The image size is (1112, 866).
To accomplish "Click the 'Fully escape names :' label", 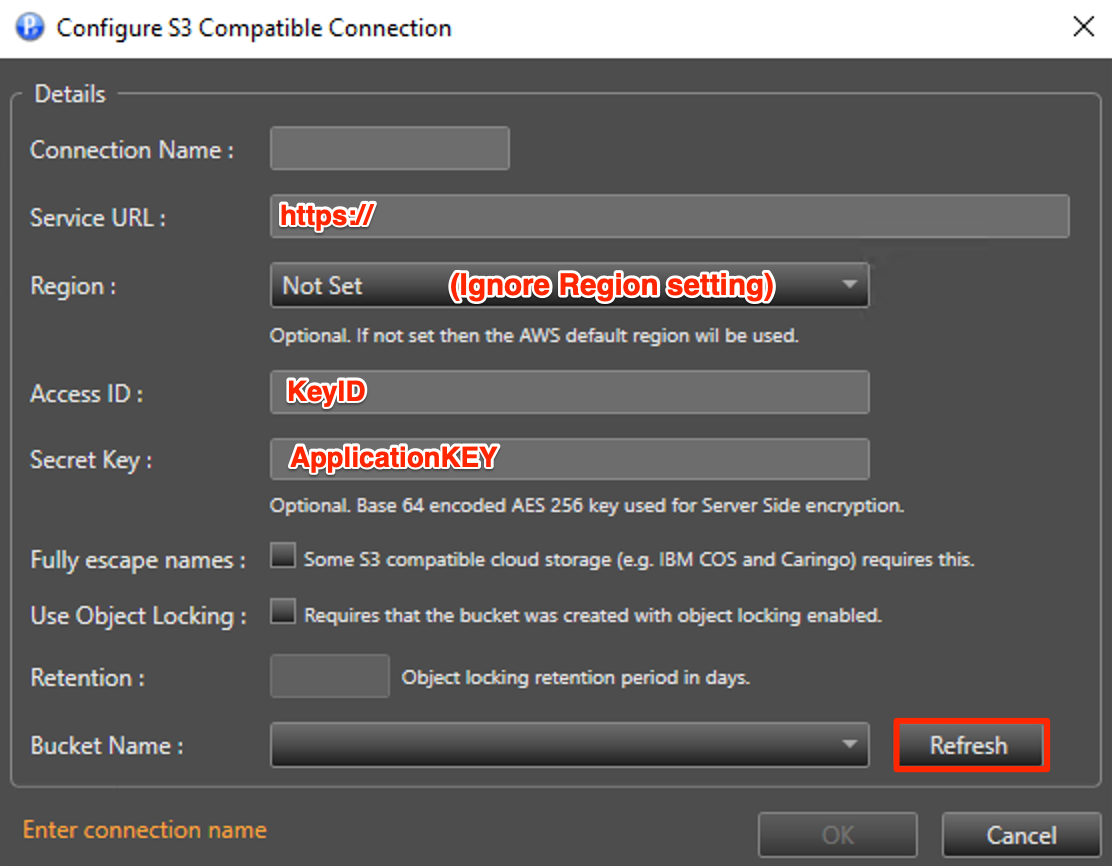I will tap(138, 560).
